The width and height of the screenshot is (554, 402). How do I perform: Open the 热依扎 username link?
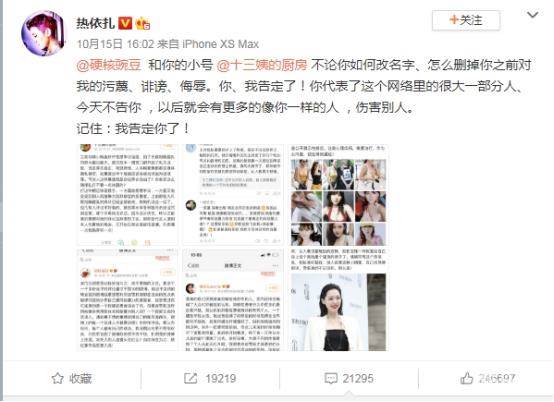coord(95,24)
